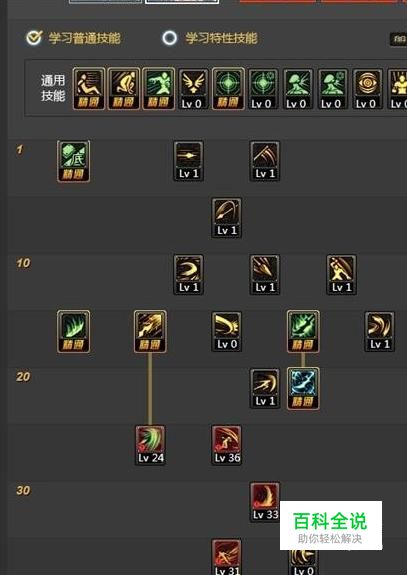Click the green flame mastered skill icon

point(73,332)
